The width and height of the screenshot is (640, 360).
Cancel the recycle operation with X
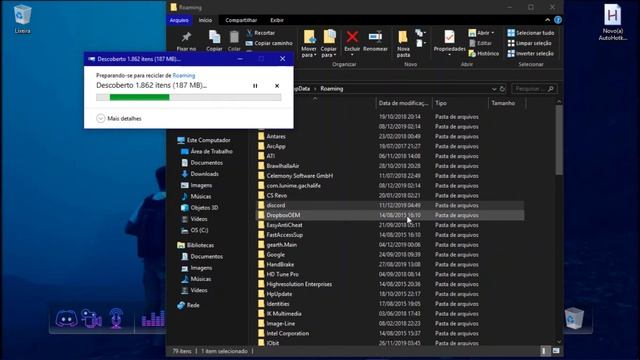pos(277,86)
